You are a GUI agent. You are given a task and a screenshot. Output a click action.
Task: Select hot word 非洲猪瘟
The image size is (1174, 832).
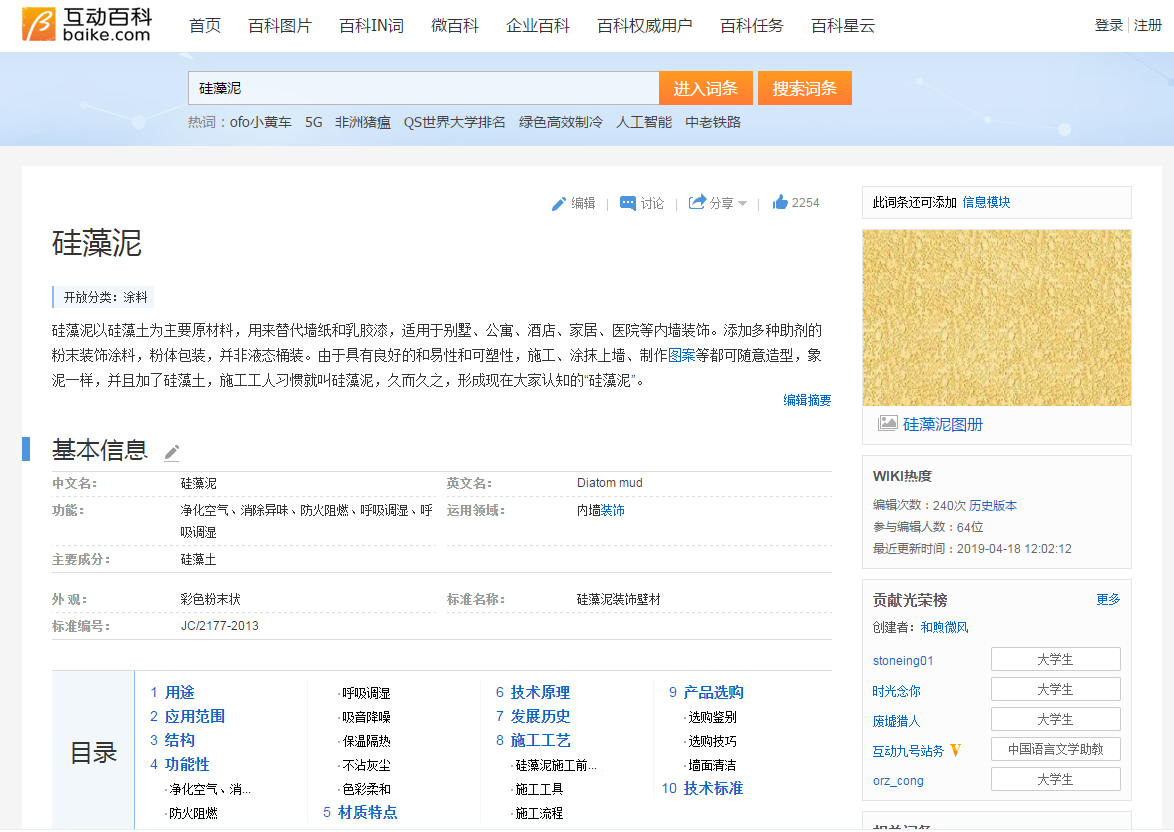[x=362, y=122]
